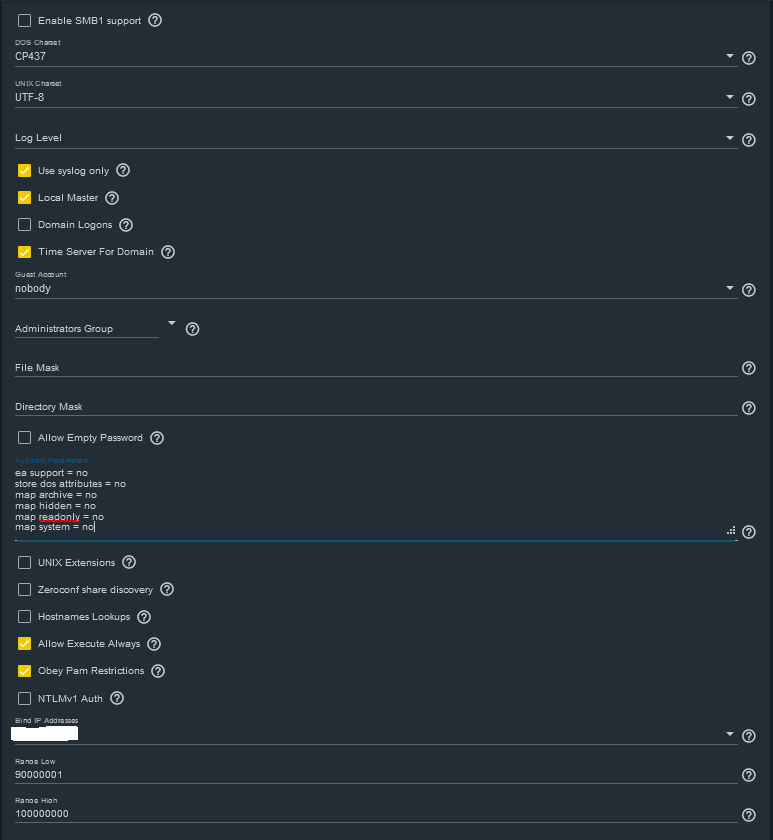Viewport: 773px width, 840px height.
Task: Click into the Directory Mask field
Action: point(376,407)
